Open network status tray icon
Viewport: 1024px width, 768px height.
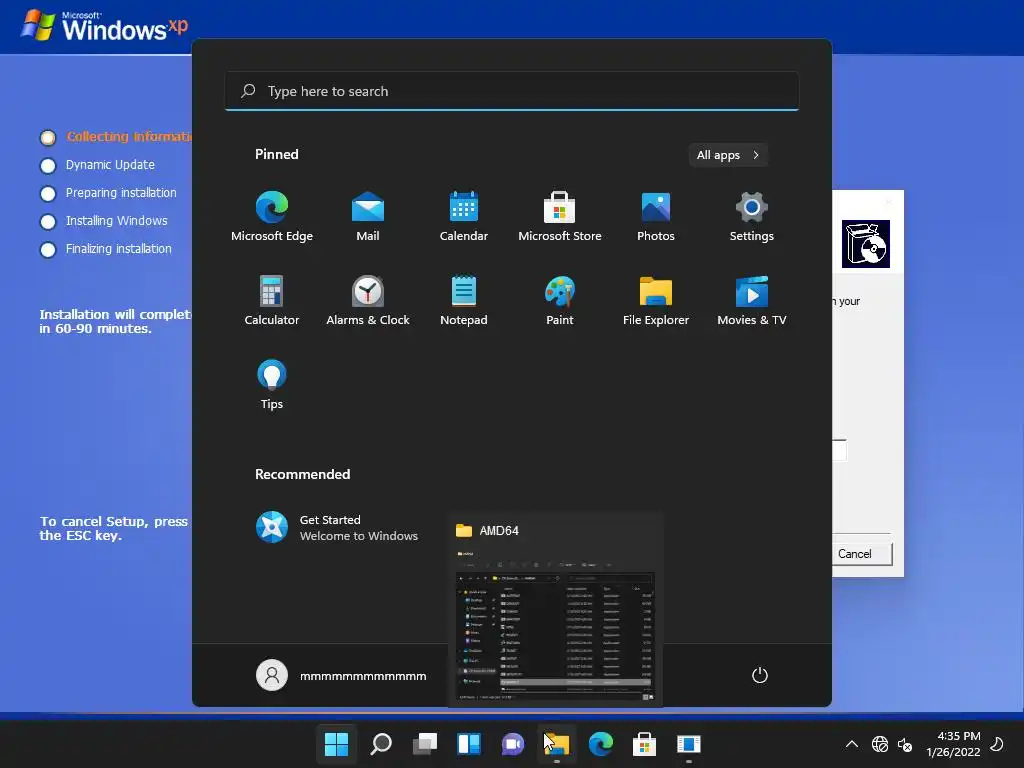click(880, 744)
